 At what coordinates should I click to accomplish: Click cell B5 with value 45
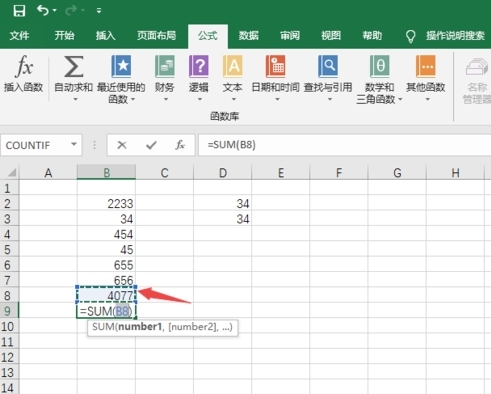[106, 250]
